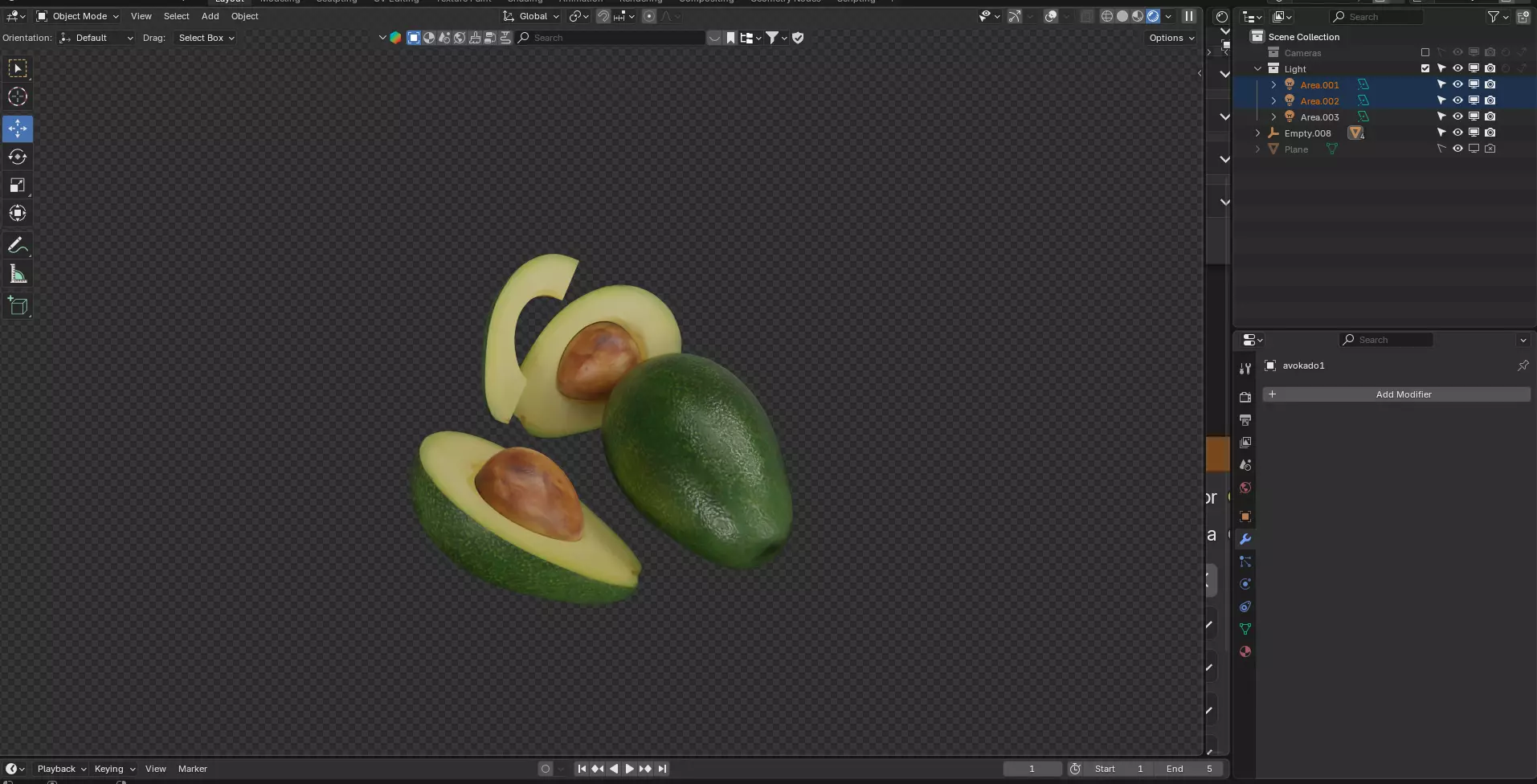Open the Select menu
This screenshot has height=784, width=1537.
(176, 16)
